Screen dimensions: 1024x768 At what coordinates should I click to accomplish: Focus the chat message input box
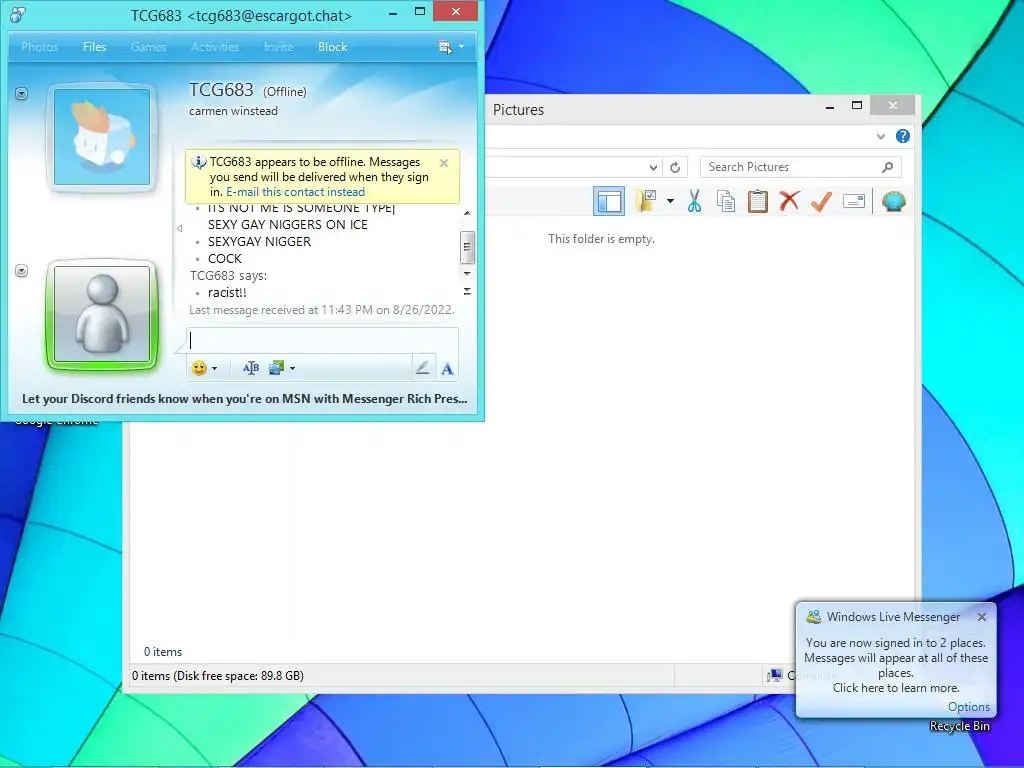coord(322,340)
